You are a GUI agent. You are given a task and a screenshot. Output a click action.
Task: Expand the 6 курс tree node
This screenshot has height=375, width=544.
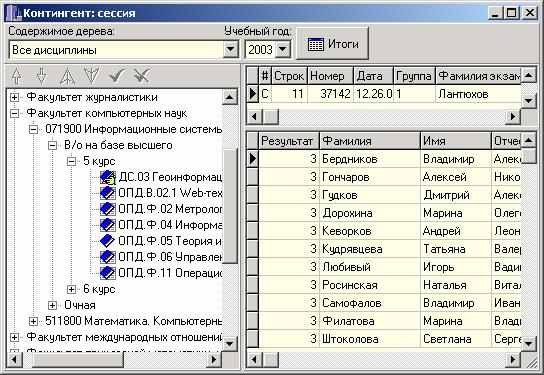(x=71, y=289)
